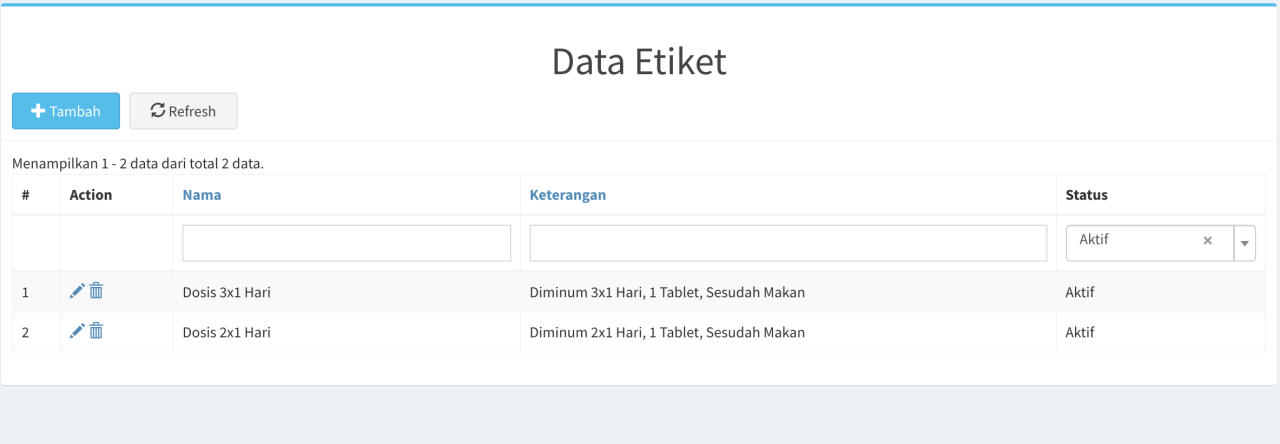Clear the Aktif status filter selection
Viewport: 1280px width, 444px height.
[1207, 241]
